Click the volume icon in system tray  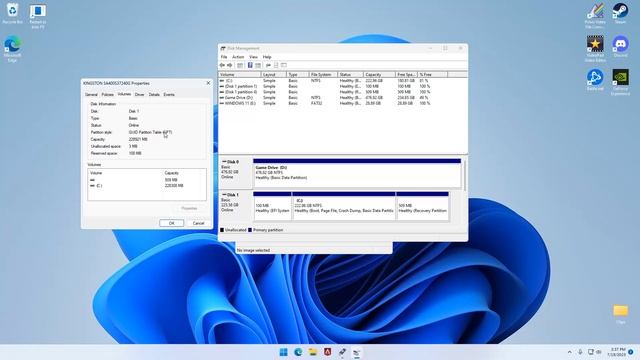point(599,352)
